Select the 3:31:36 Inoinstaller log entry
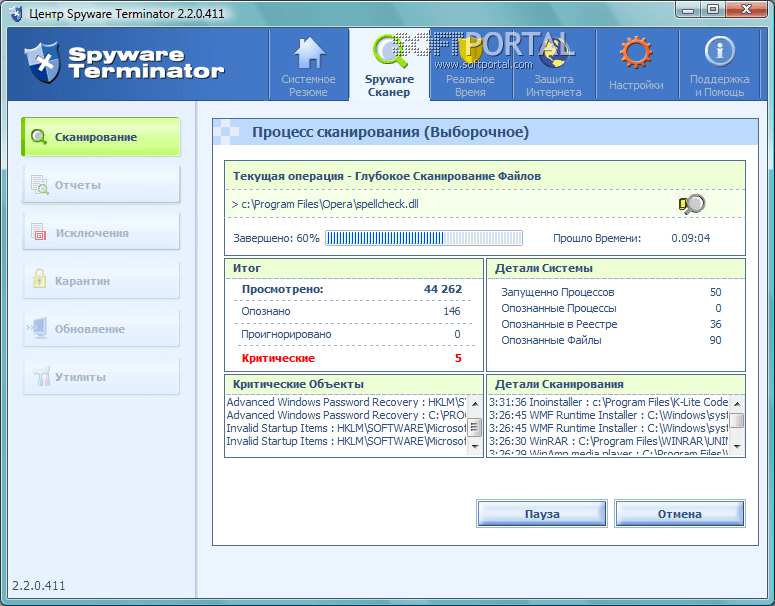 click(x=608, y=402)
